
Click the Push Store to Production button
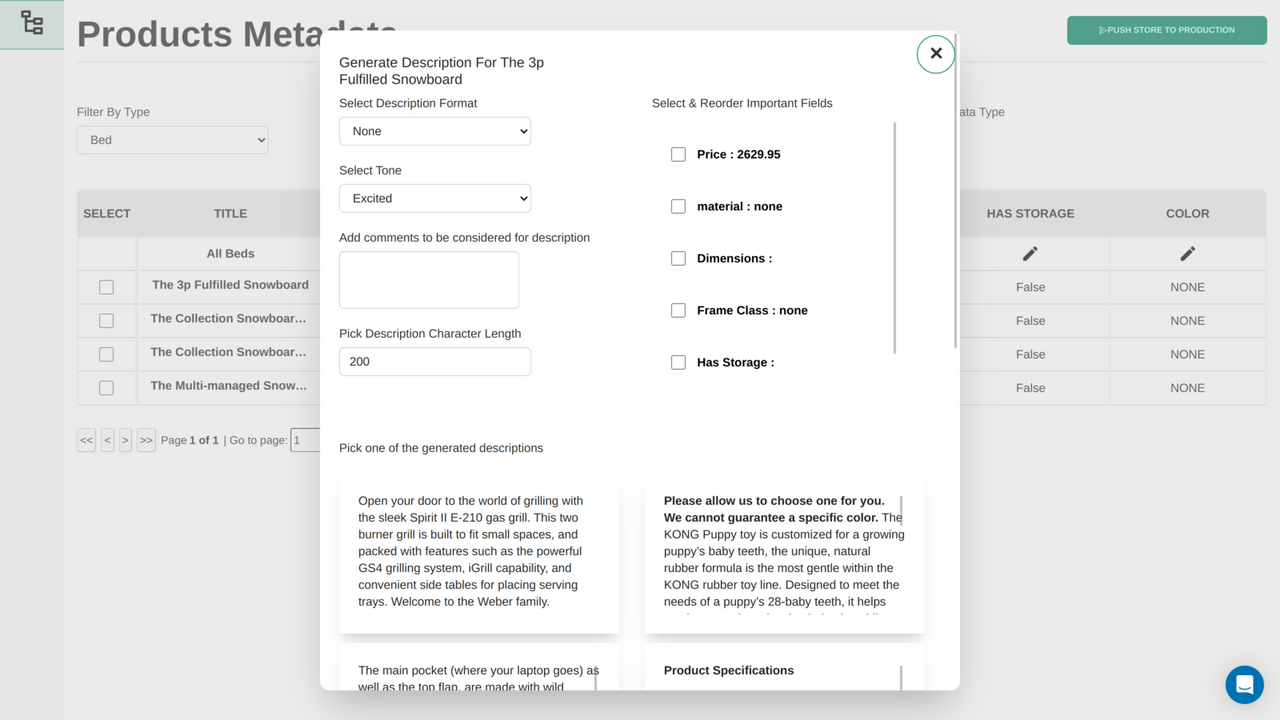(1166, 31)
